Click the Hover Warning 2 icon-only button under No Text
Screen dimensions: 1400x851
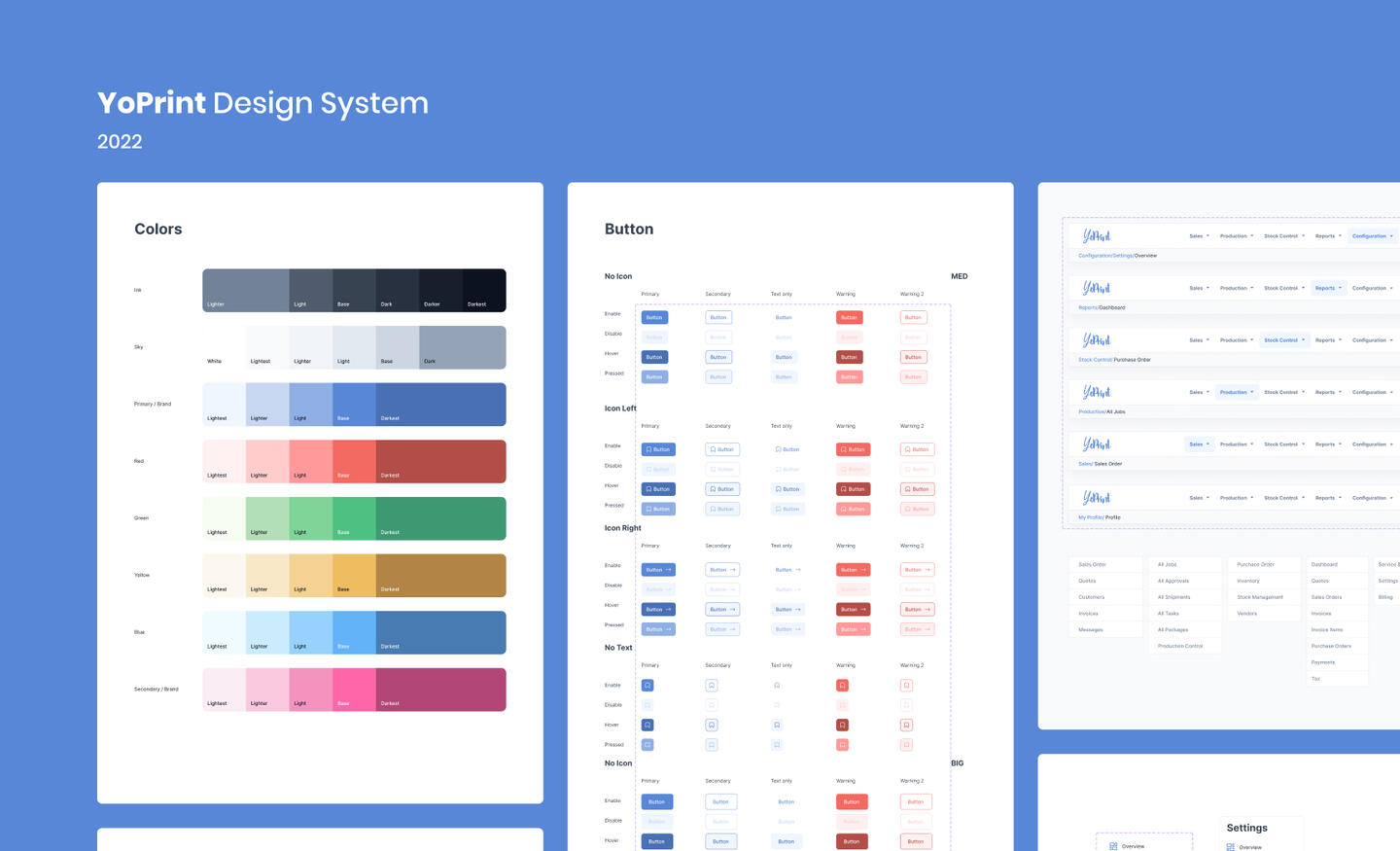click(x=906, y=726)
